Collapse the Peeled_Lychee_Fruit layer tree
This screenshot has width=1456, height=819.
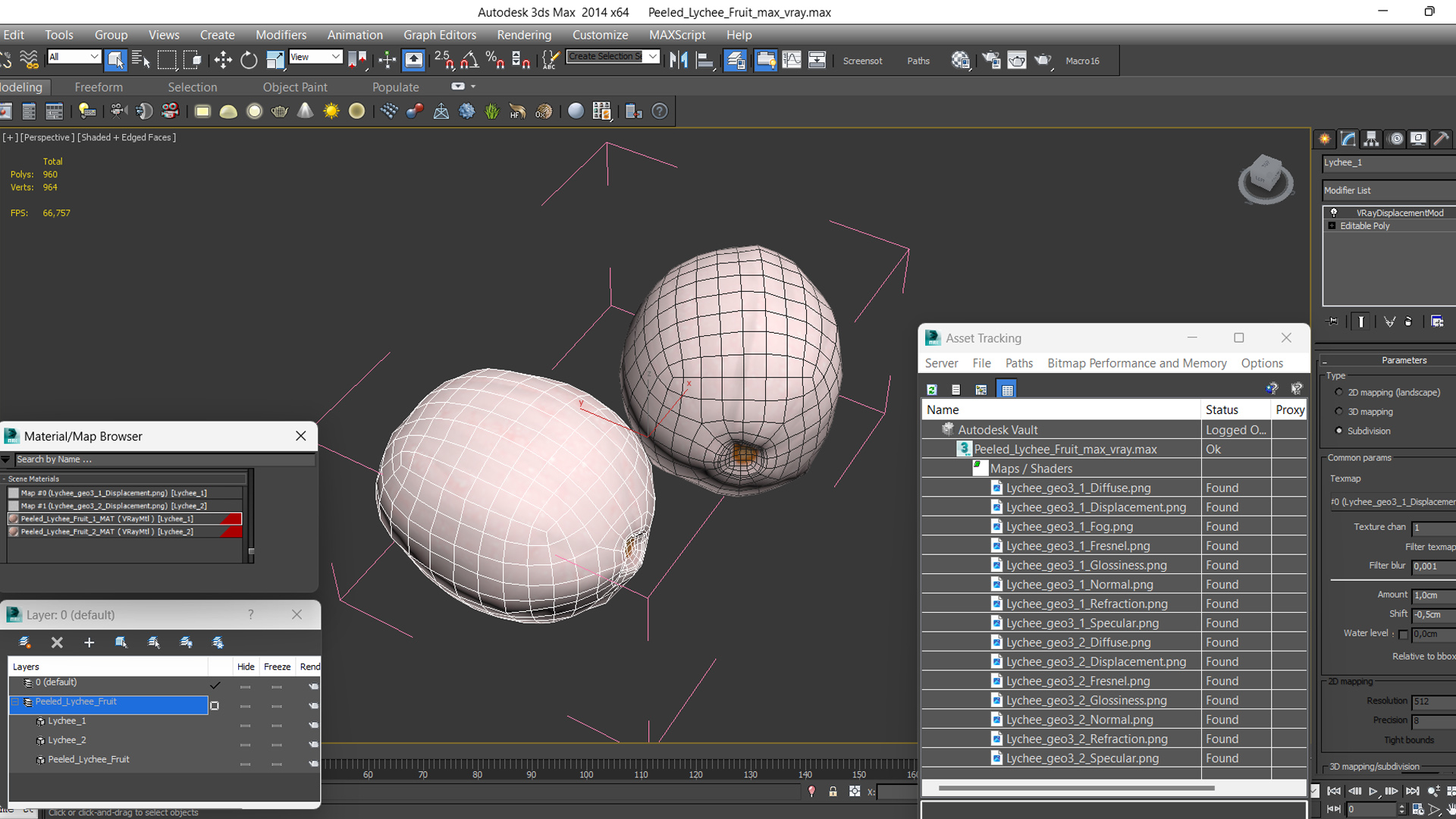(x=14, y=702)
